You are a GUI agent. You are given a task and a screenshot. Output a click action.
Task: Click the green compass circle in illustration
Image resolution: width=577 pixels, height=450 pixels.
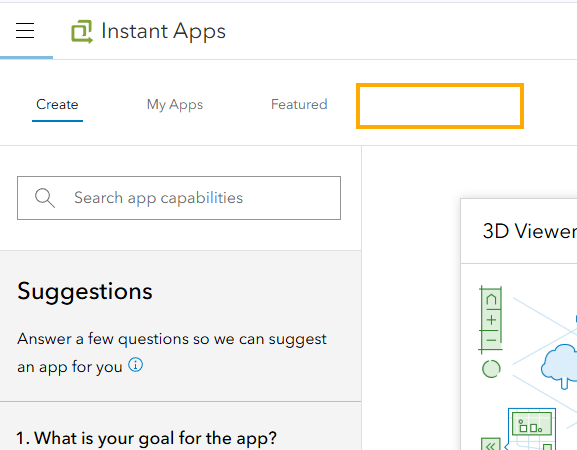pos(491,369)
